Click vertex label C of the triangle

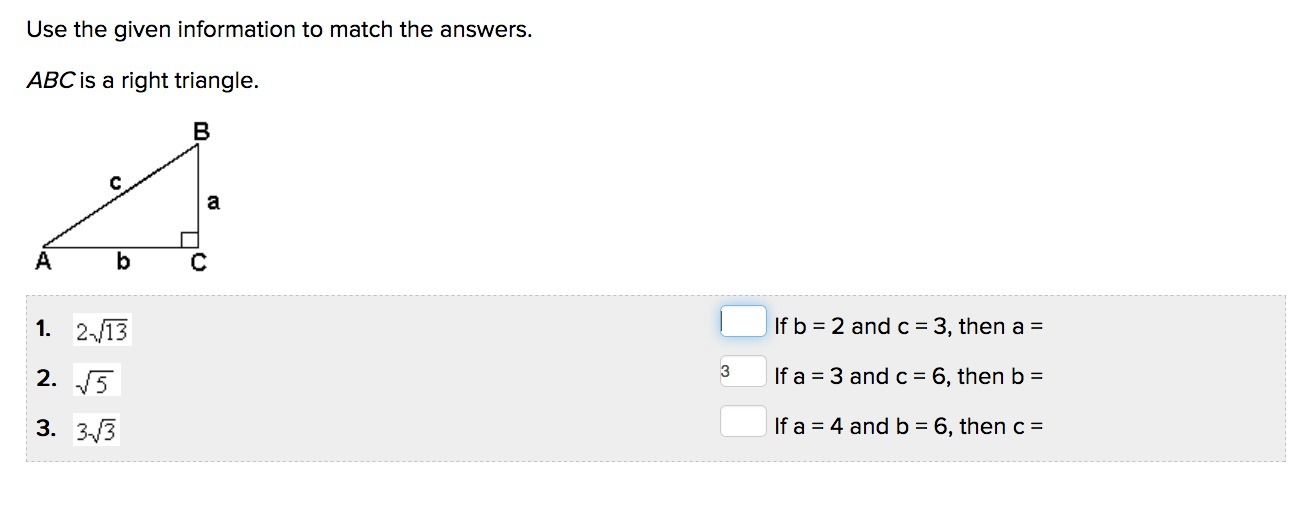coord(198,264)
